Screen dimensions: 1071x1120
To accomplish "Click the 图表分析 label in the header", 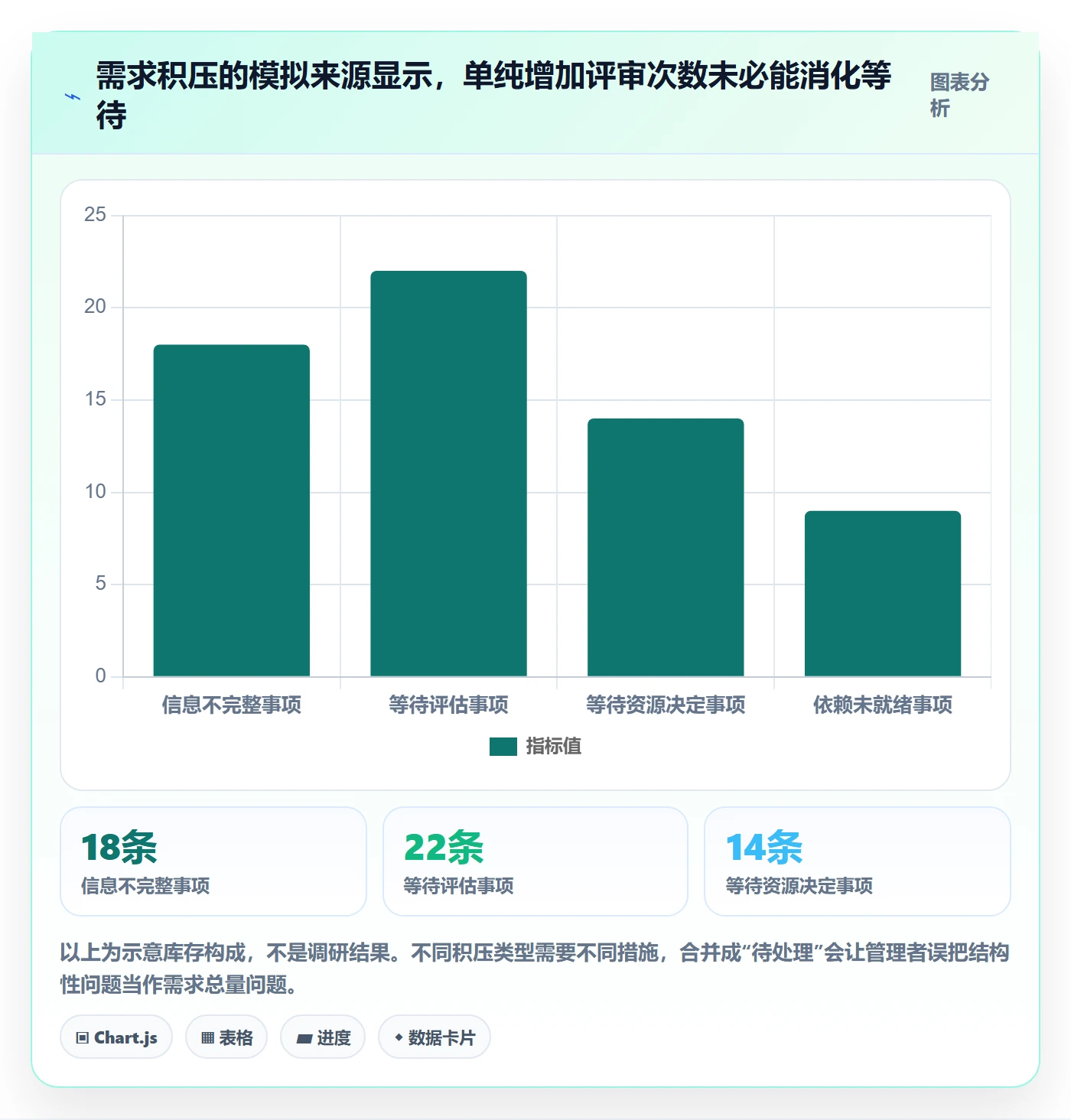I will (959, 95).
